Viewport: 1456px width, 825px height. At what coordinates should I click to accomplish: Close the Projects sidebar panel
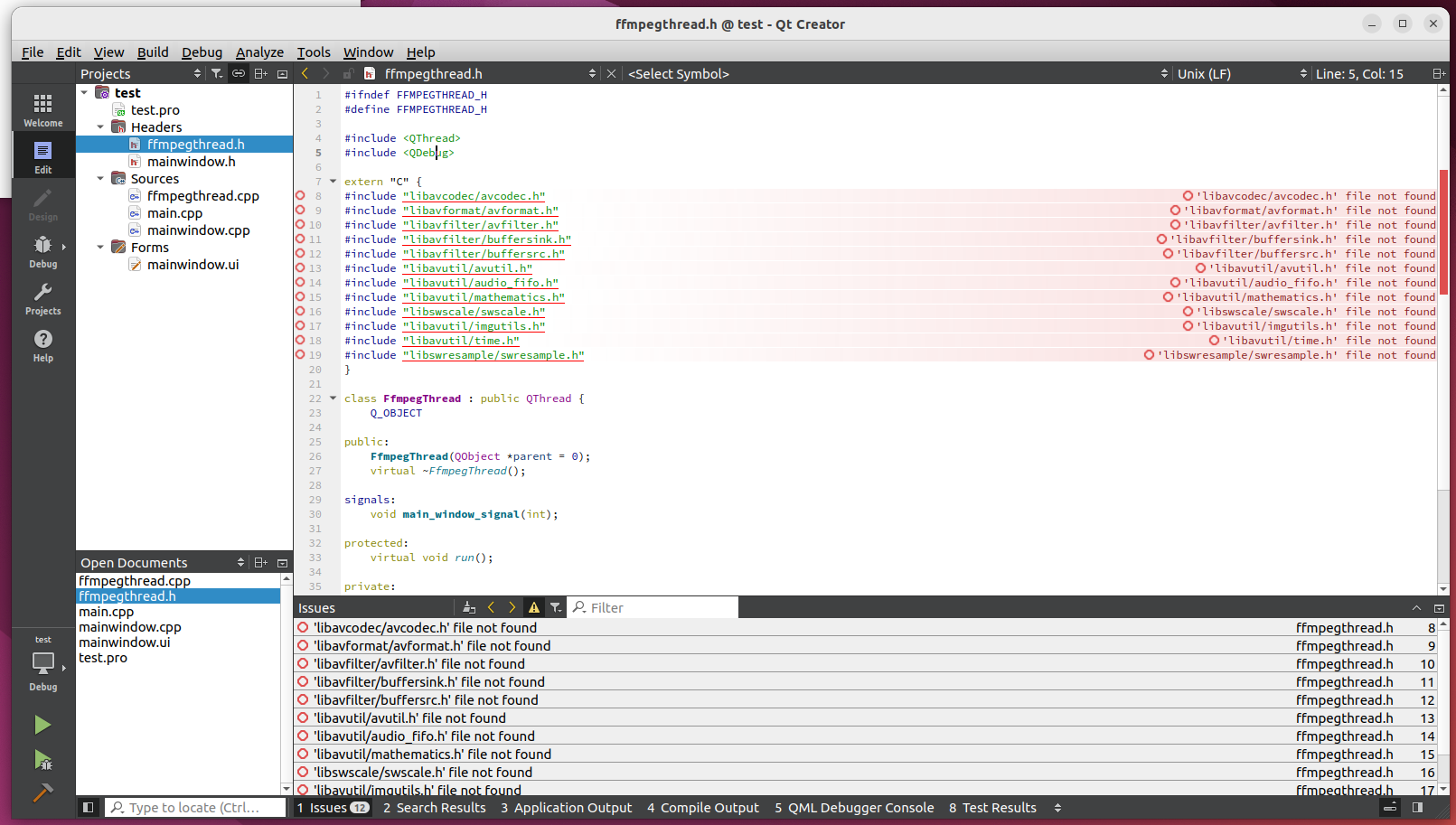[x=282, y=73]
